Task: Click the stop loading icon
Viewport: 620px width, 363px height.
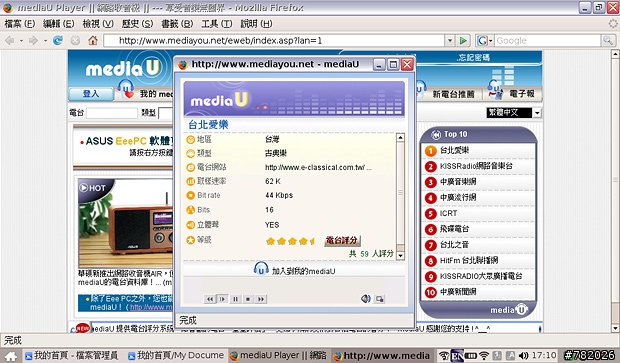Action: (x=75, y=40)
